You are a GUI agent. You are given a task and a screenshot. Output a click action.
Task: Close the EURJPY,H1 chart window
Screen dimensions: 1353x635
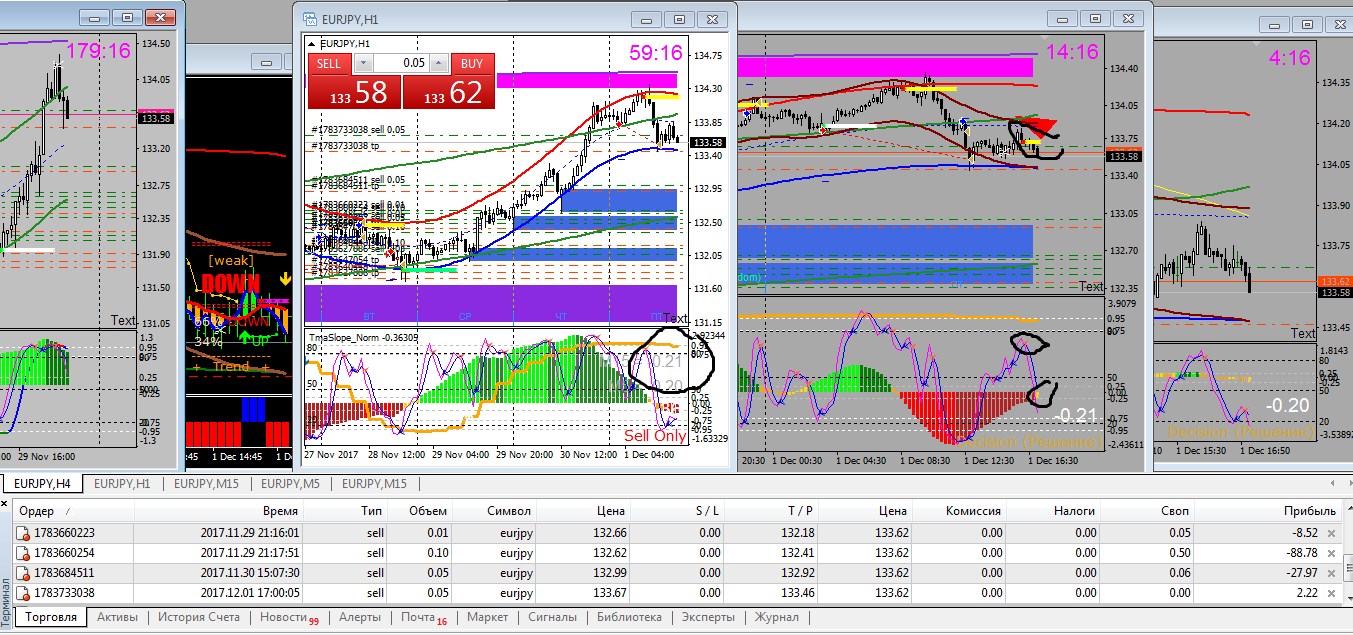pyautogui.click(x=713, y=19)
